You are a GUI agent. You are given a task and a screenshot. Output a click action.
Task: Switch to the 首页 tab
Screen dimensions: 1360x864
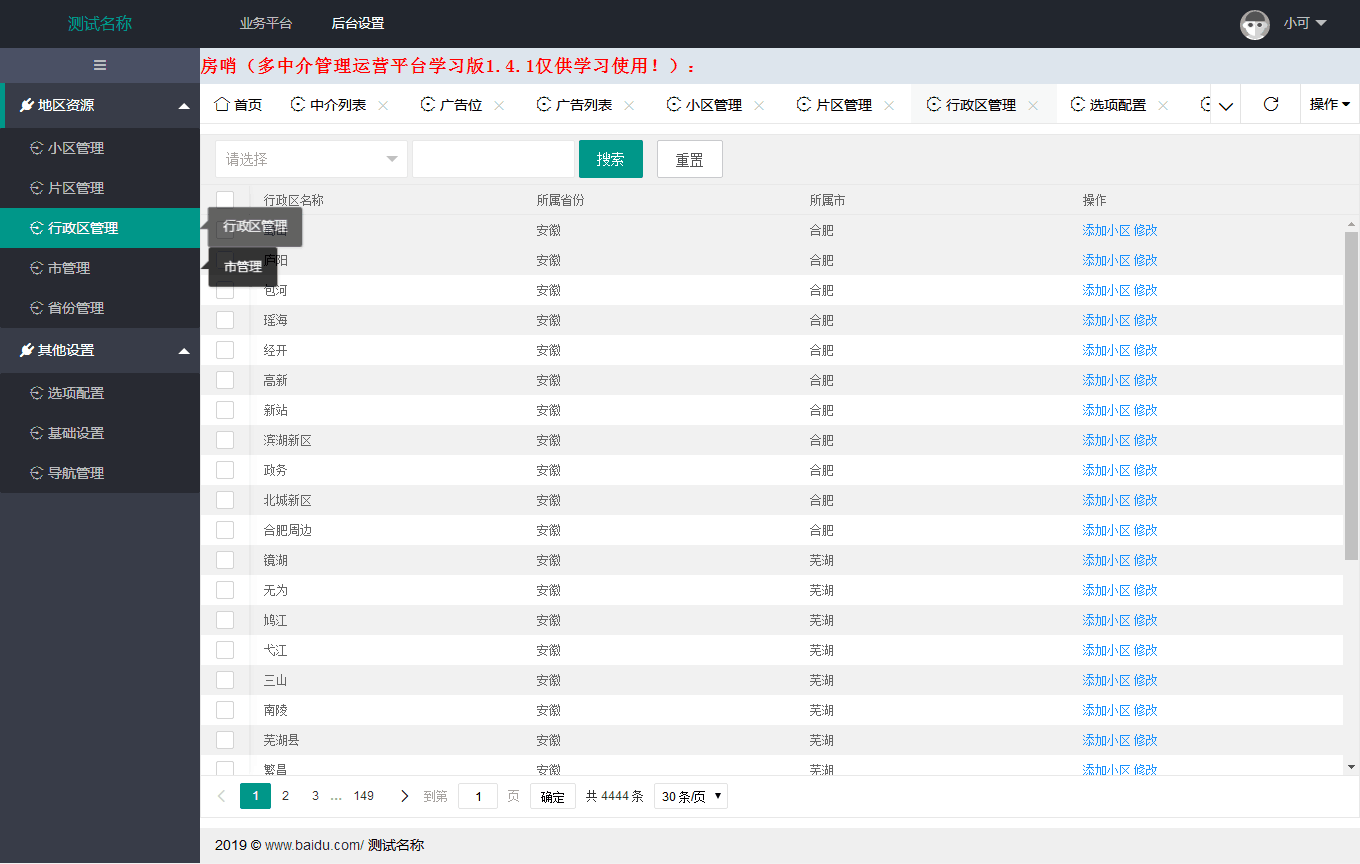click(238, 105)
